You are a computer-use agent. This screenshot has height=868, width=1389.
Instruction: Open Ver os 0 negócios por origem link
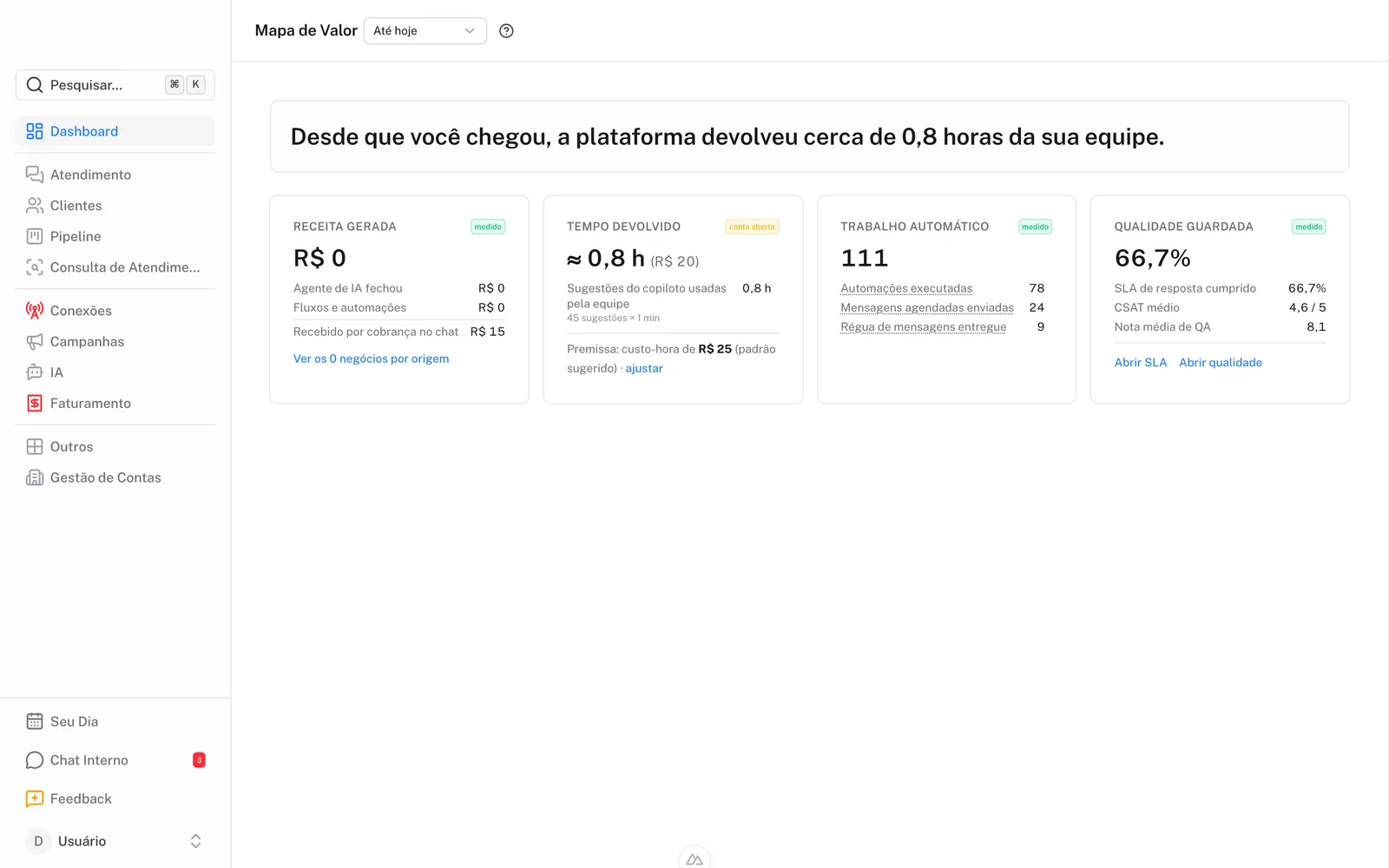click(372, 358)
